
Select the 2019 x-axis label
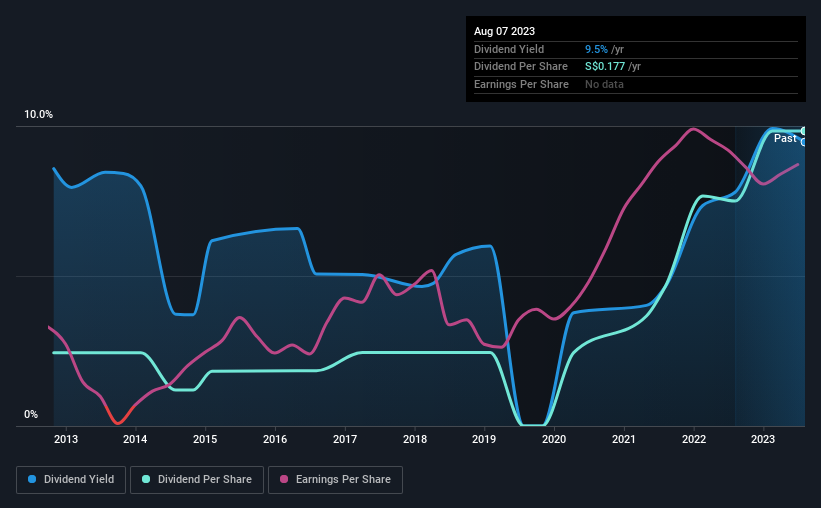click(x=484, y=439)
